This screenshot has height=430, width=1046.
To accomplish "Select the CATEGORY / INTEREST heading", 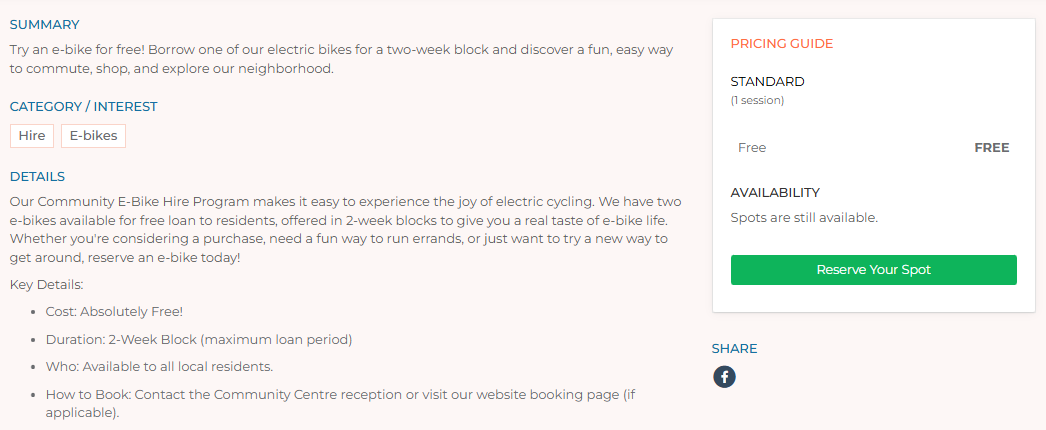I will point(83,106).
